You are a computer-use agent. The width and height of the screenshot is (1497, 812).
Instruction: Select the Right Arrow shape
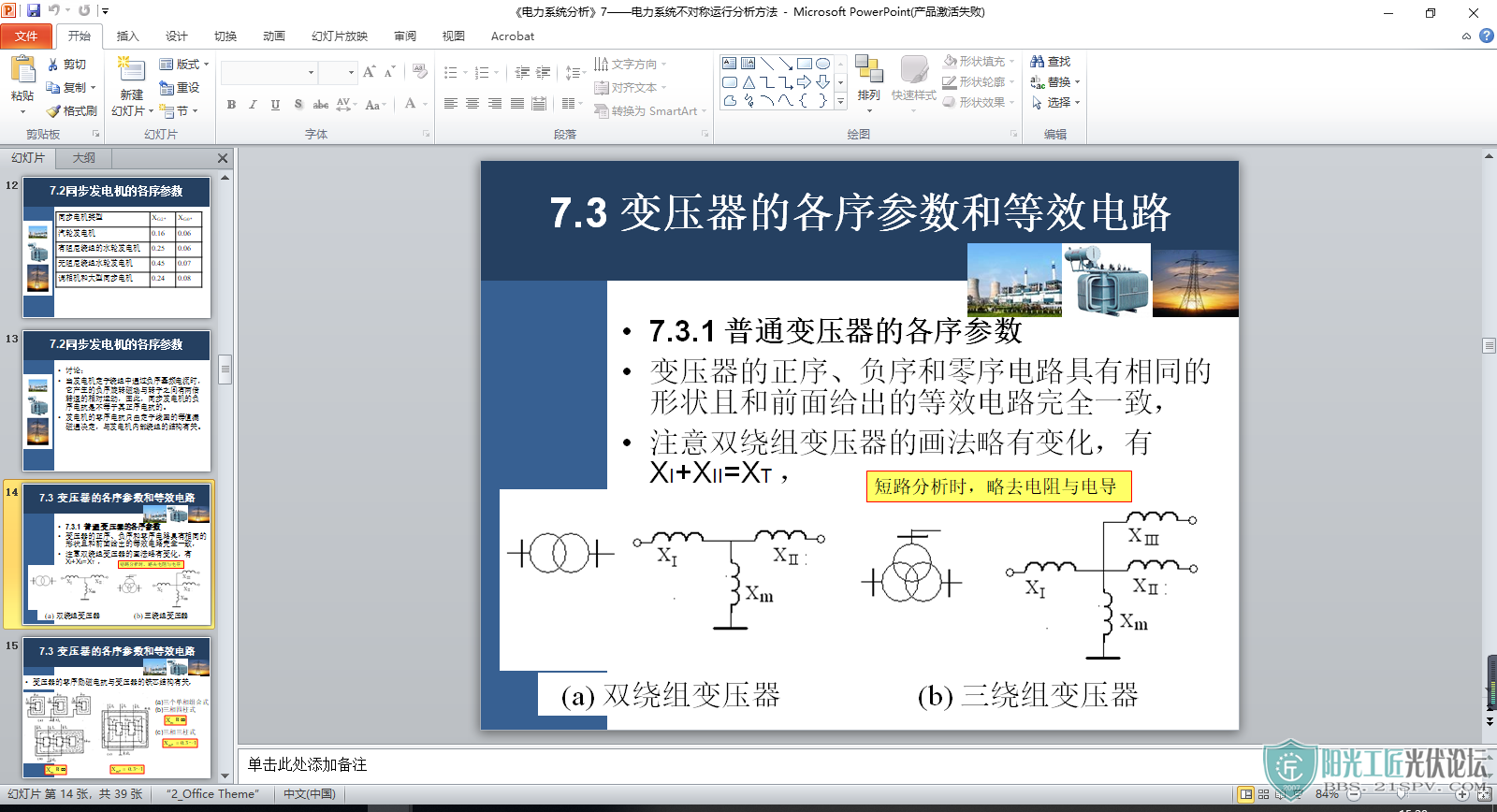click(x=804, y=82)
